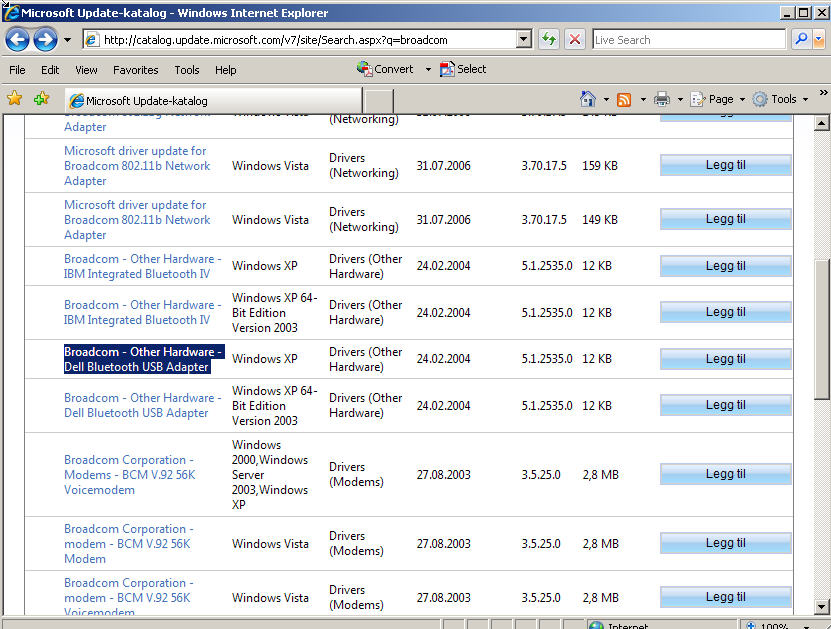Expand the address bar history dropdown
Image resolution: width=831 pixels, height=629 pixels.
tap(524, 40)
